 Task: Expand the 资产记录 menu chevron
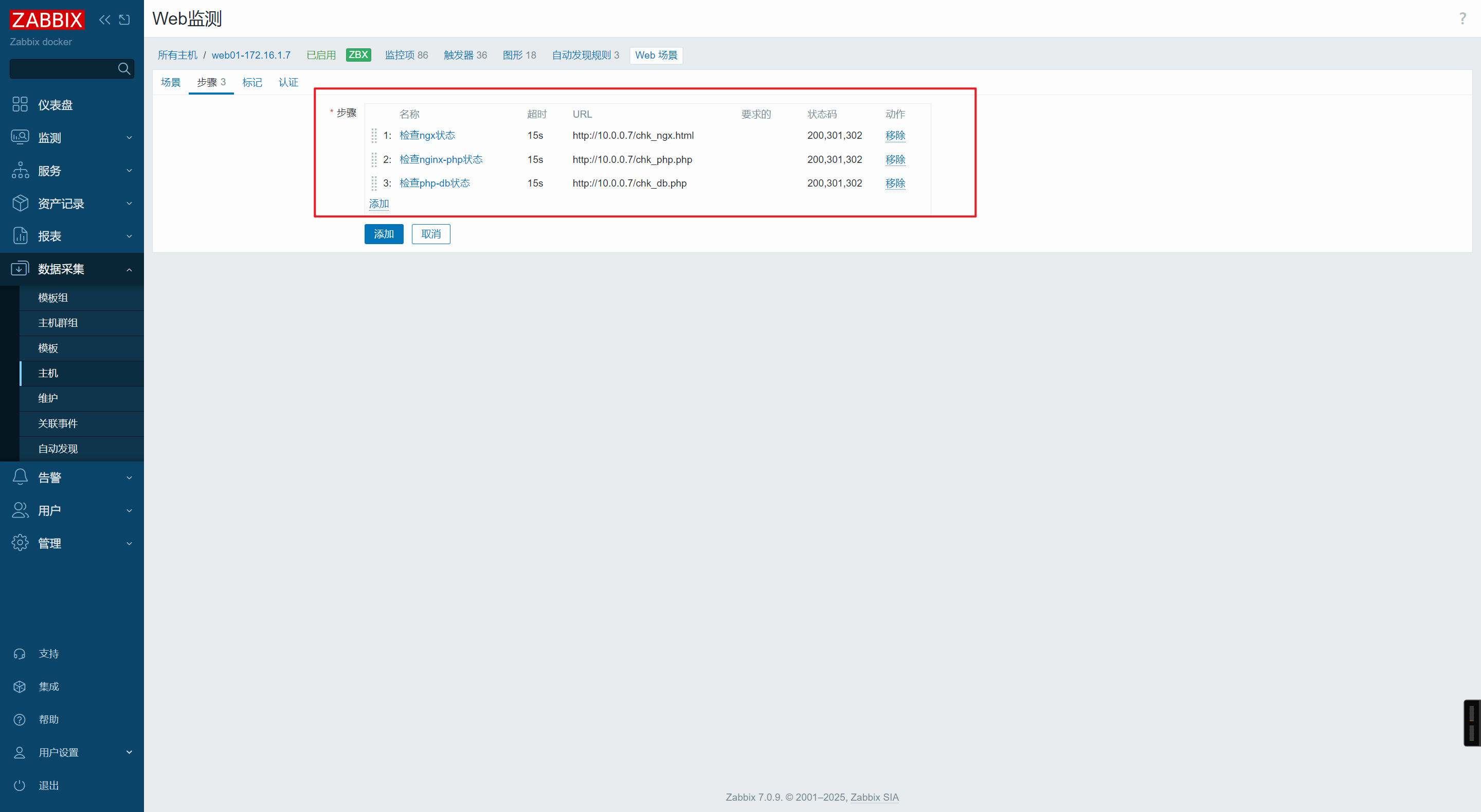coord(130,204)
